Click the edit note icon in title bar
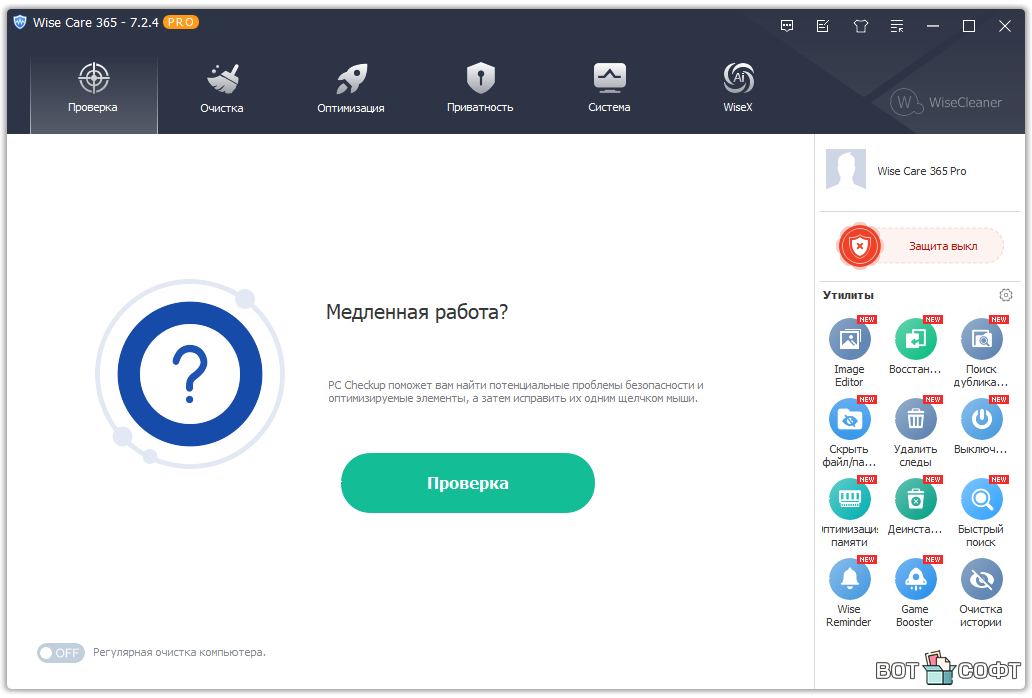This screenshot has width=1032, height=698. [x=823, y=26]
